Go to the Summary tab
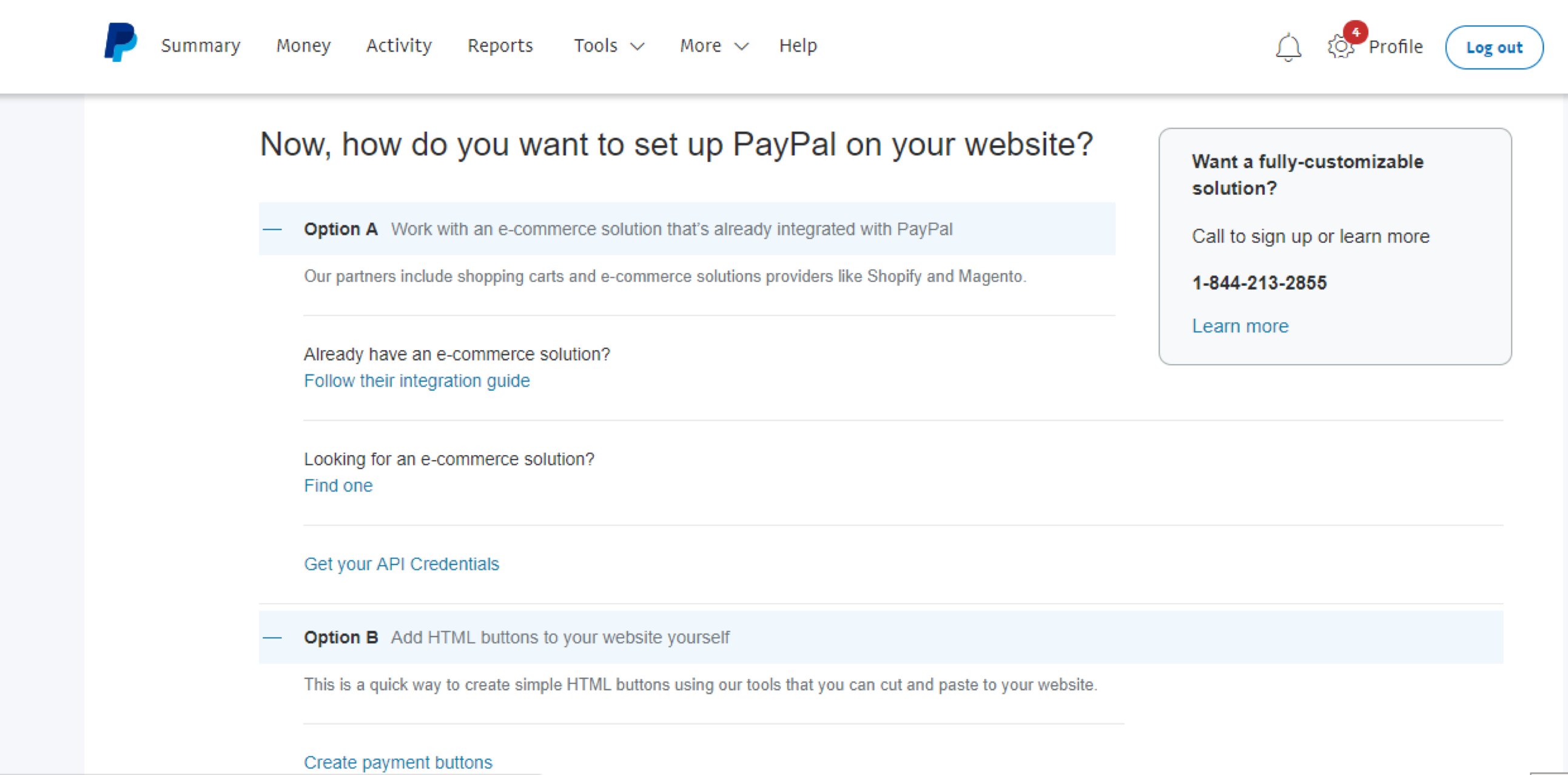Image resolution: width=1568 pixels, height=775 pixels. tap(201, 46)
